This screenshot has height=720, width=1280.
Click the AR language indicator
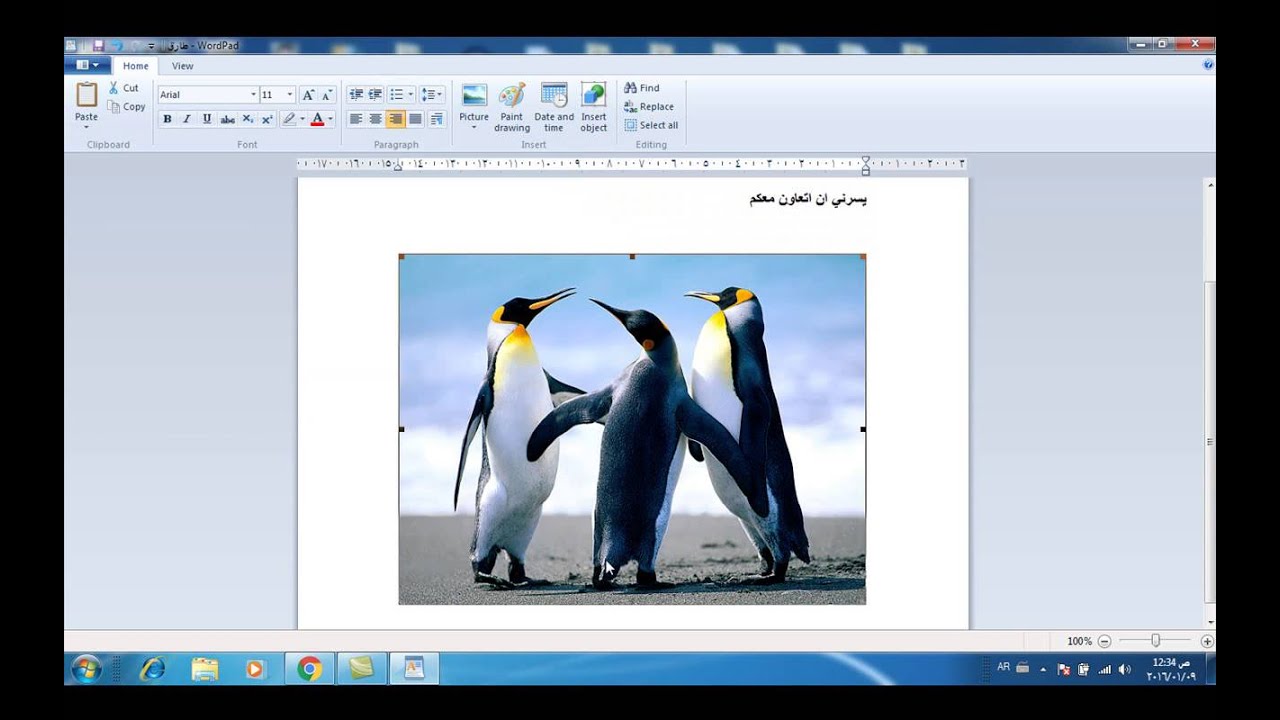click(1004, 667)
